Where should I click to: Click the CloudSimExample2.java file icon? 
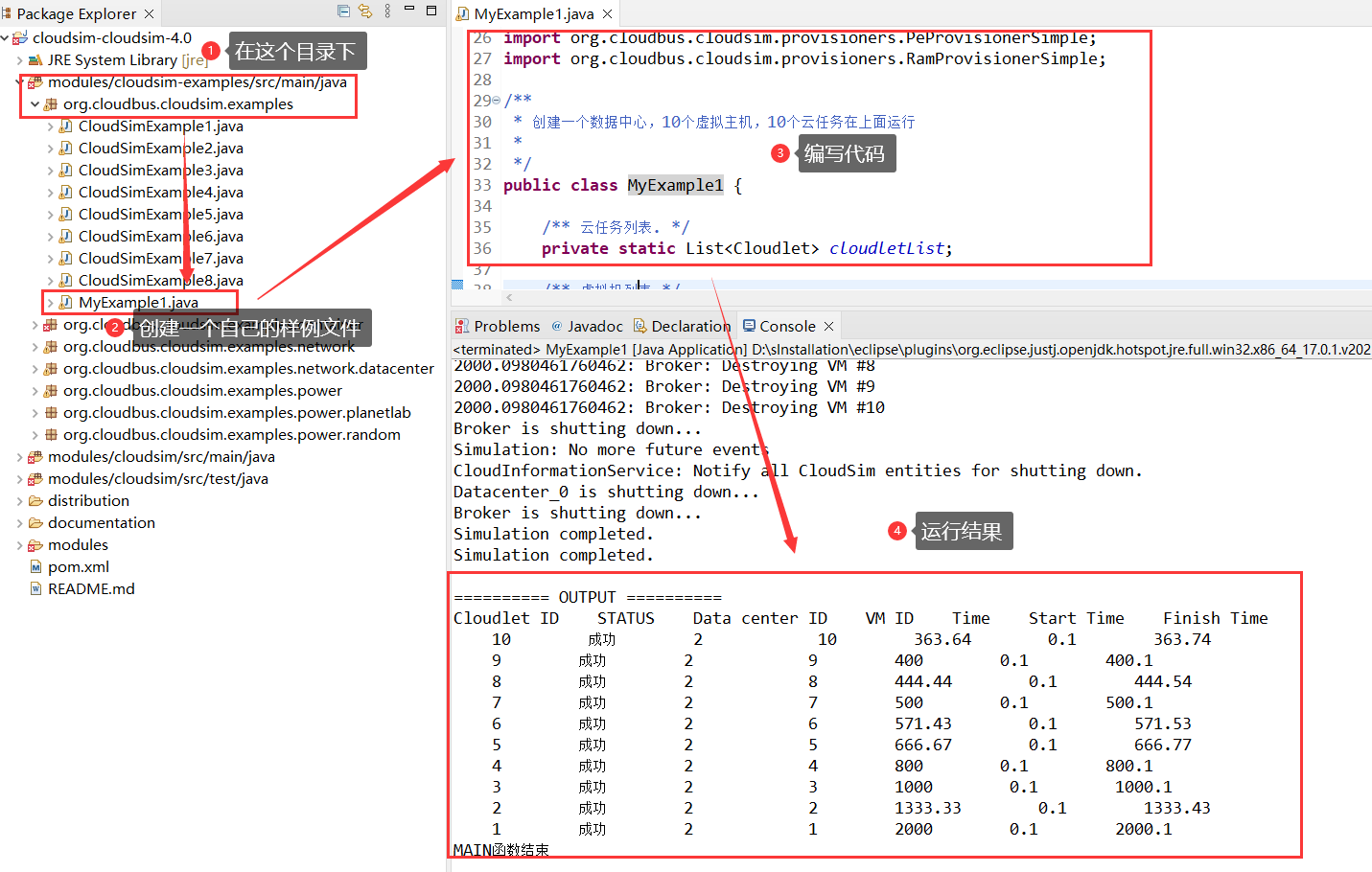66,149
